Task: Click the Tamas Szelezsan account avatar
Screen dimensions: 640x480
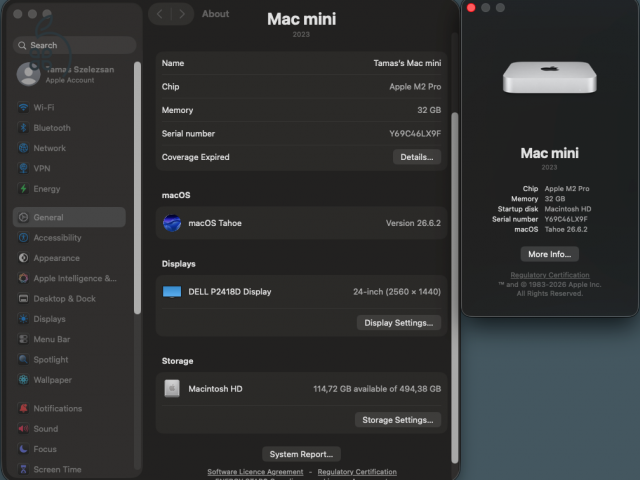Action: (x=28, y=74)
